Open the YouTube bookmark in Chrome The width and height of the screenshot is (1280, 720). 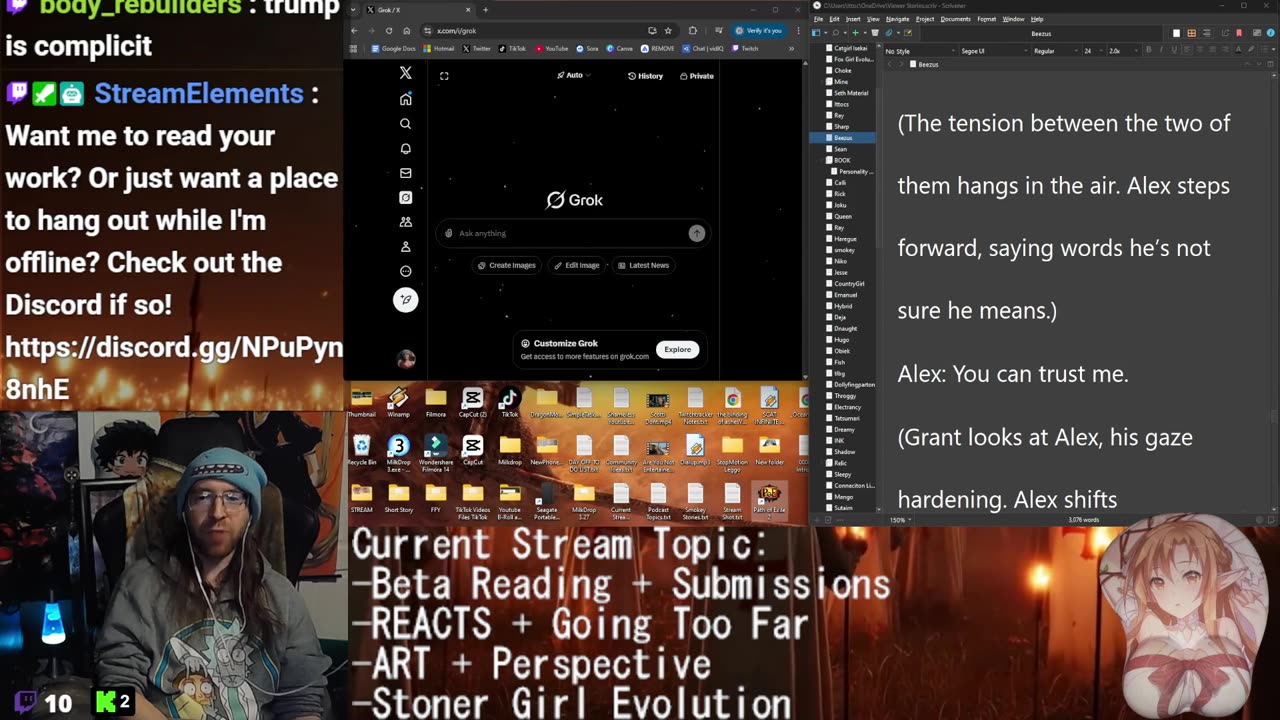click(552, 48)
